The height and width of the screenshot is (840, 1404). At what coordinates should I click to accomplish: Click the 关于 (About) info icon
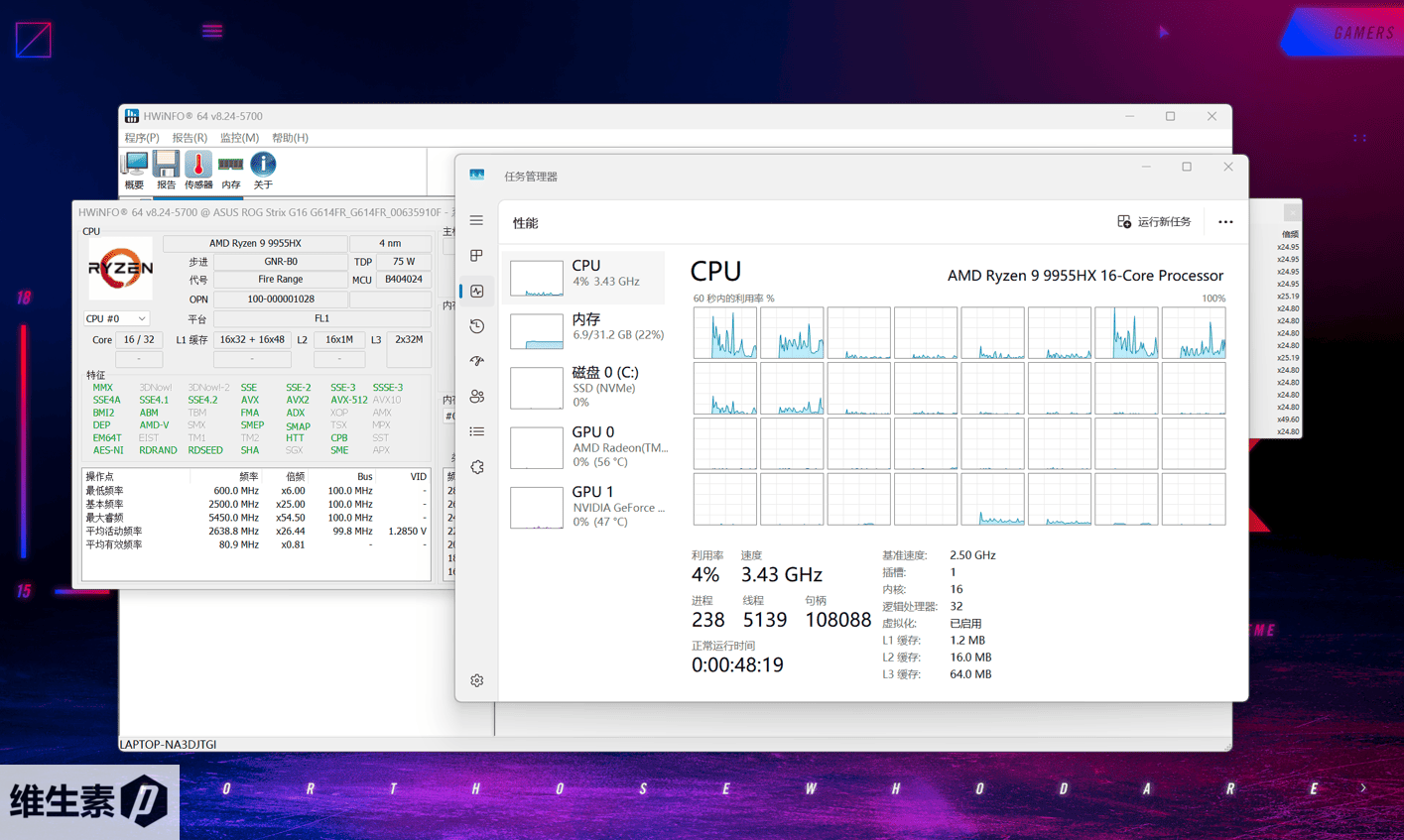263,170
